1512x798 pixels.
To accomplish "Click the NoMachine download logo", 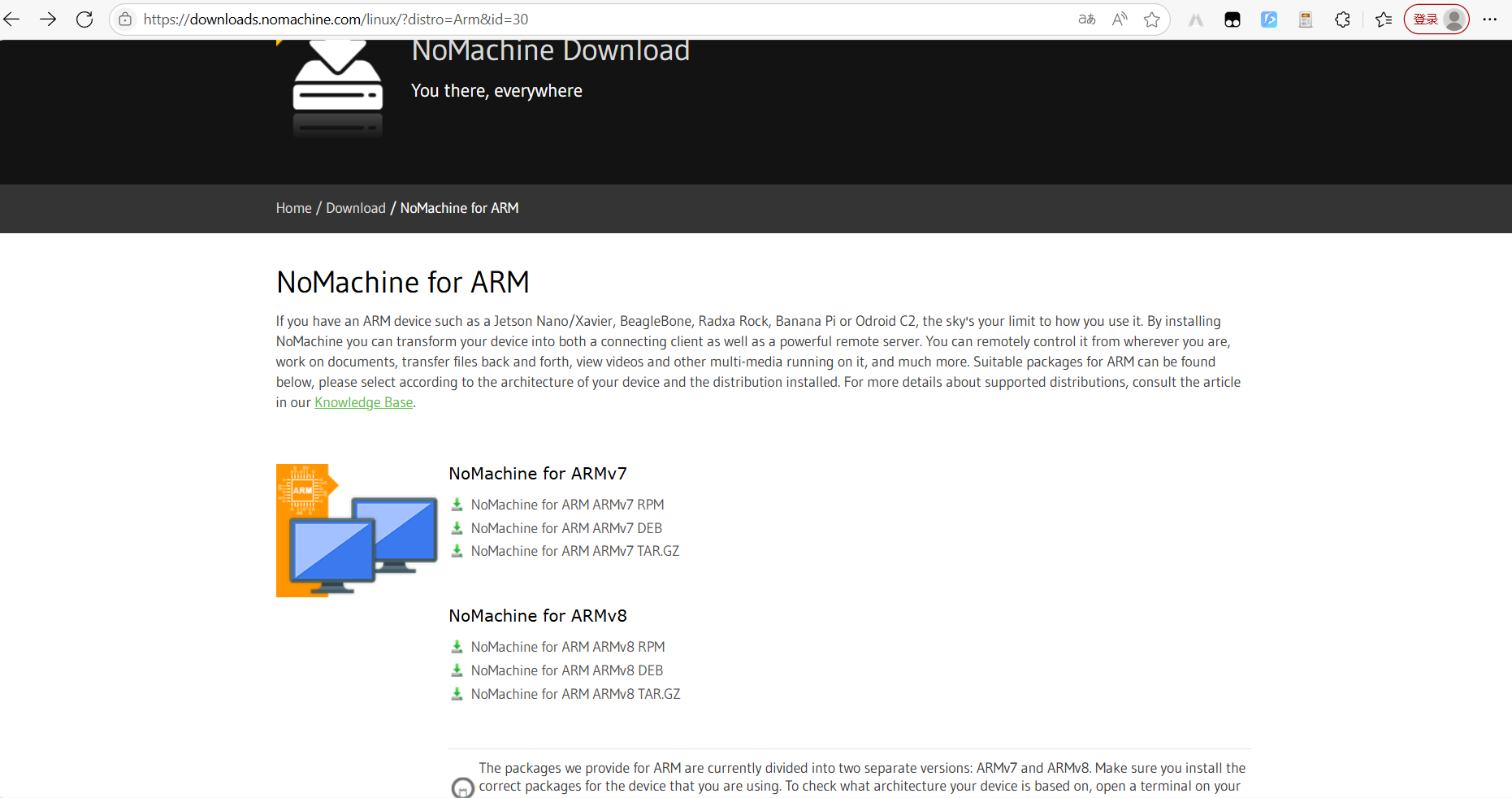I will [x=337, y=88].
